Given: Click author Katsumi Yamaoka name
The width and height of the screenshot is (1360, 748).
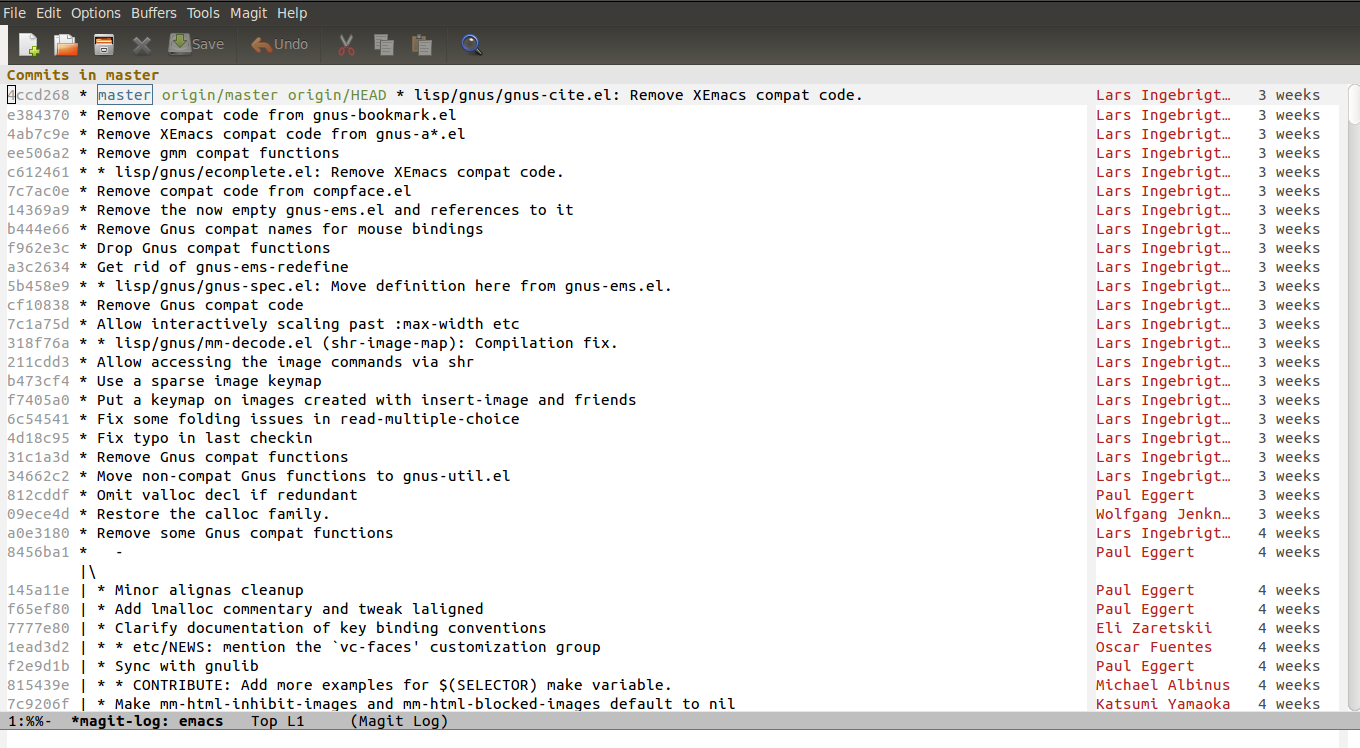Looking at the screenshot, I should click(1163, 704).
